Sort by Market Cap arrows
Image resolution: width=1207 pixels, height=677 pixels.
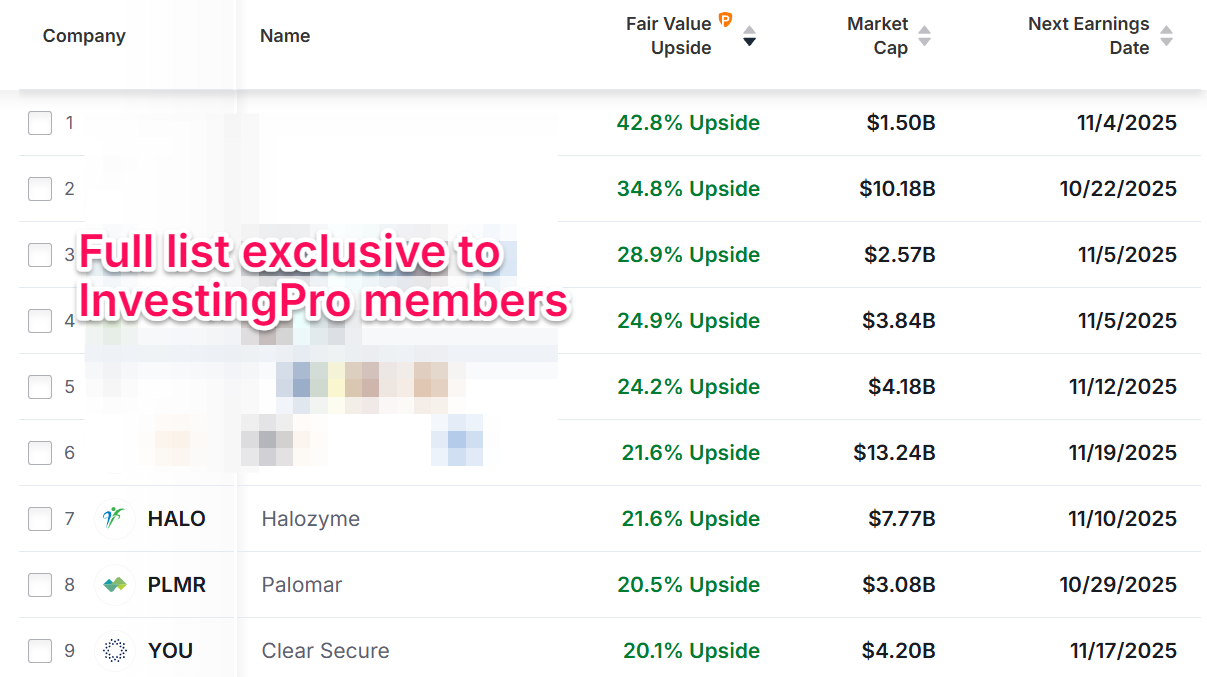click(x=924, y=36)
